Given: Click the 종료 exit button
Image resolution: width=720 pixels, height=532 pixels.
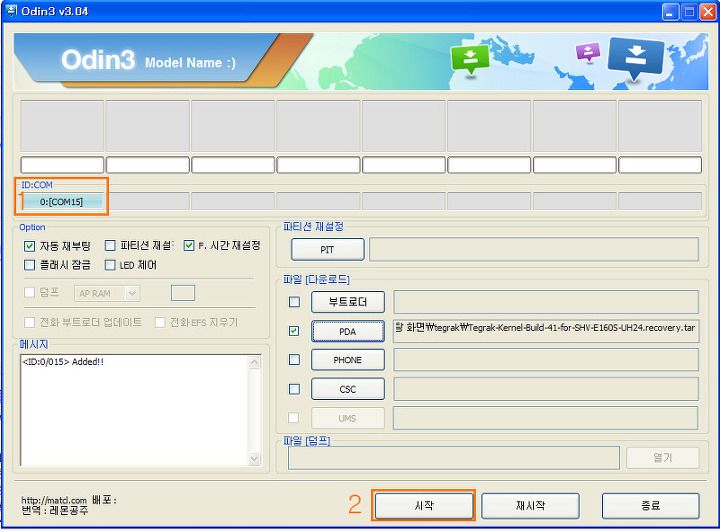Looking at the screenshot, I should click(651, 505).
